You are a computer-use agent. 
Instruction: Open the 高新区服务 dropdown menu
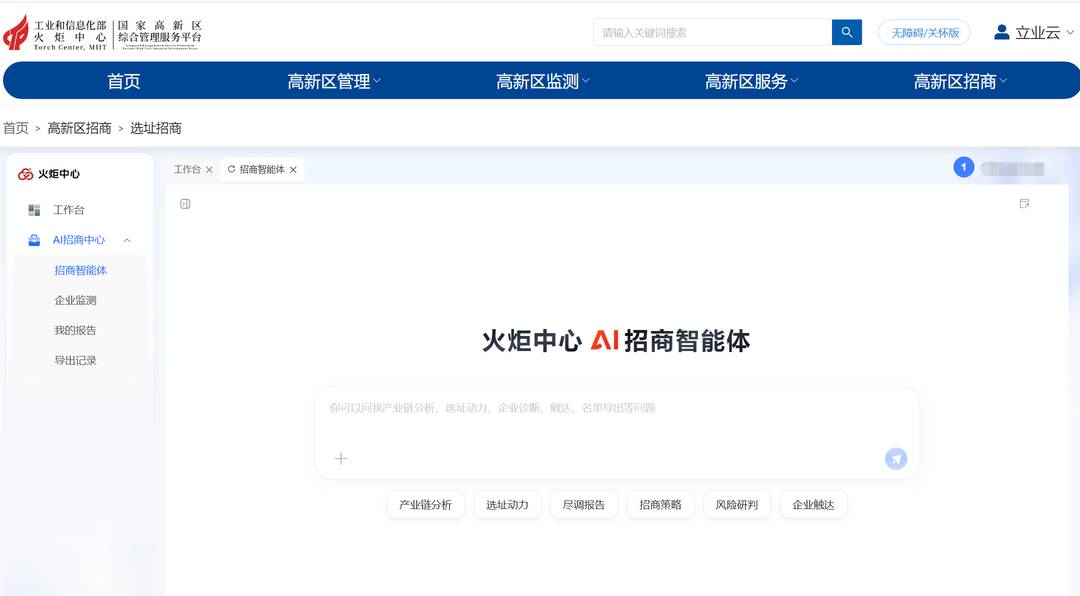click(751, 81)
